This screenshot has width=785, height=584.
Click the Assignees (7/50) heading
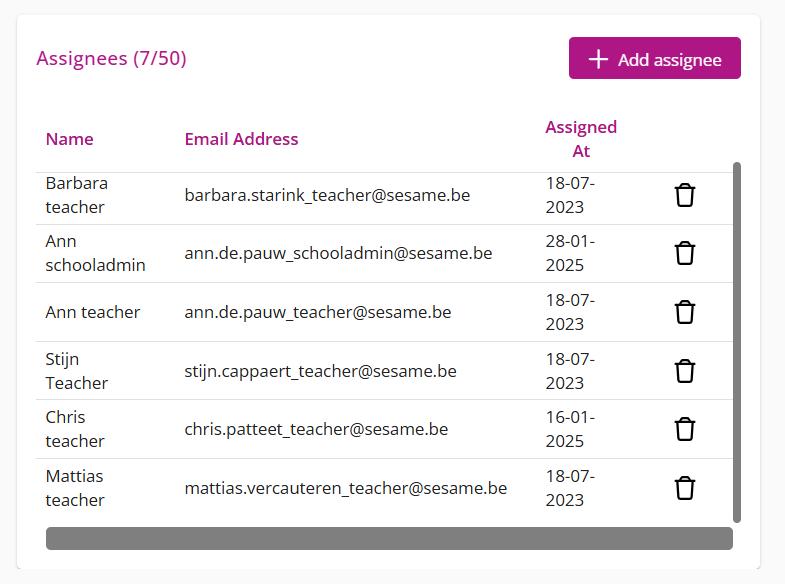point(111,58)
